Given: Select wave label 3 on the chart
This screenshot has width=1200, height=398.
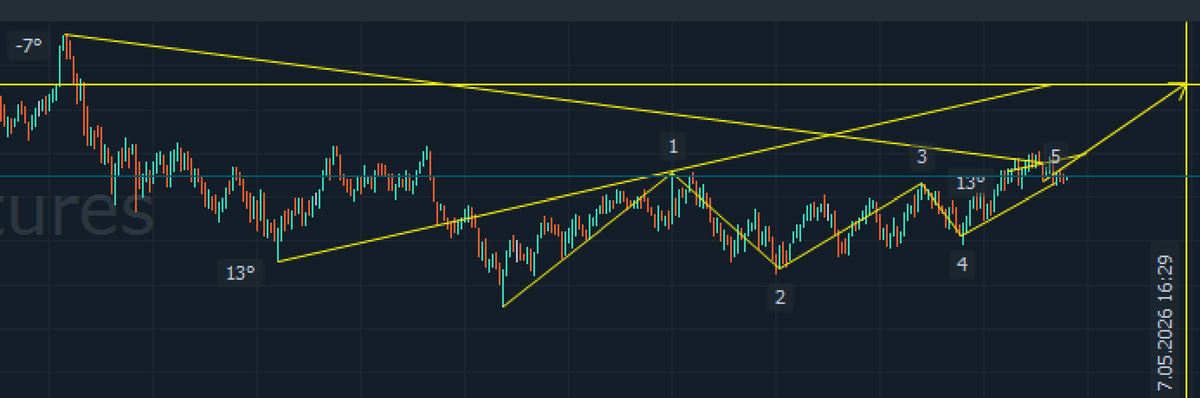Looking at the screenshot, I should [921, 157].
